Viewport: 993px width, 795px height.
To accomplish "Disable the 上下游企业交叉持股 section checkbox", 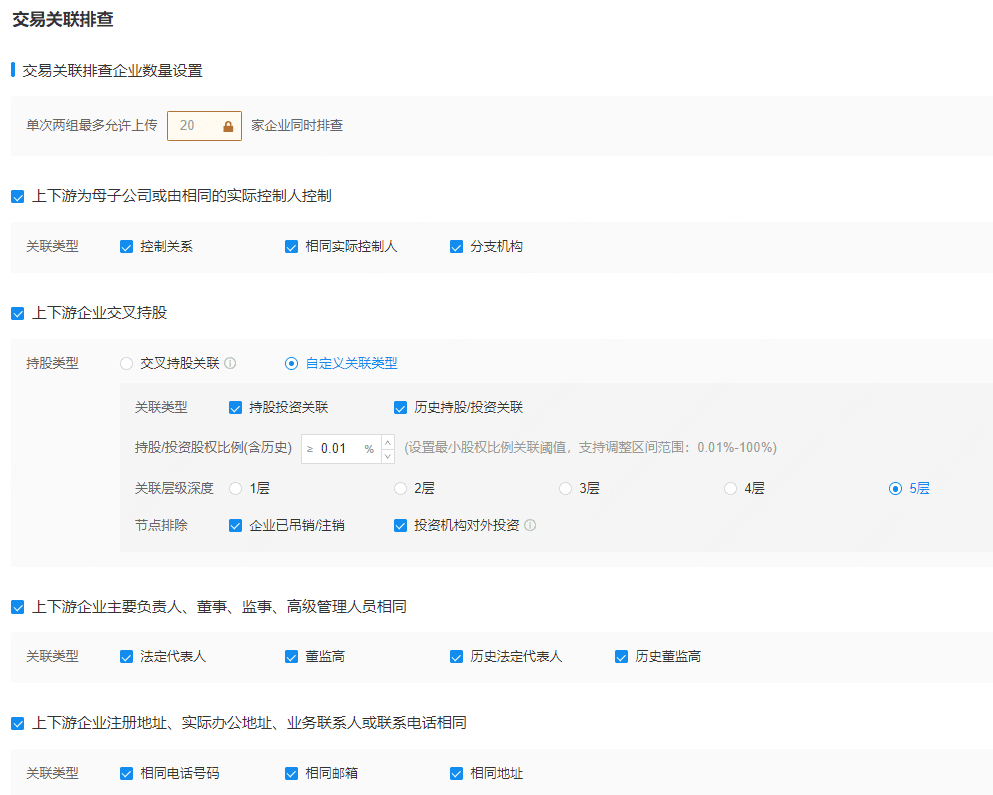I will pos(18,313).
